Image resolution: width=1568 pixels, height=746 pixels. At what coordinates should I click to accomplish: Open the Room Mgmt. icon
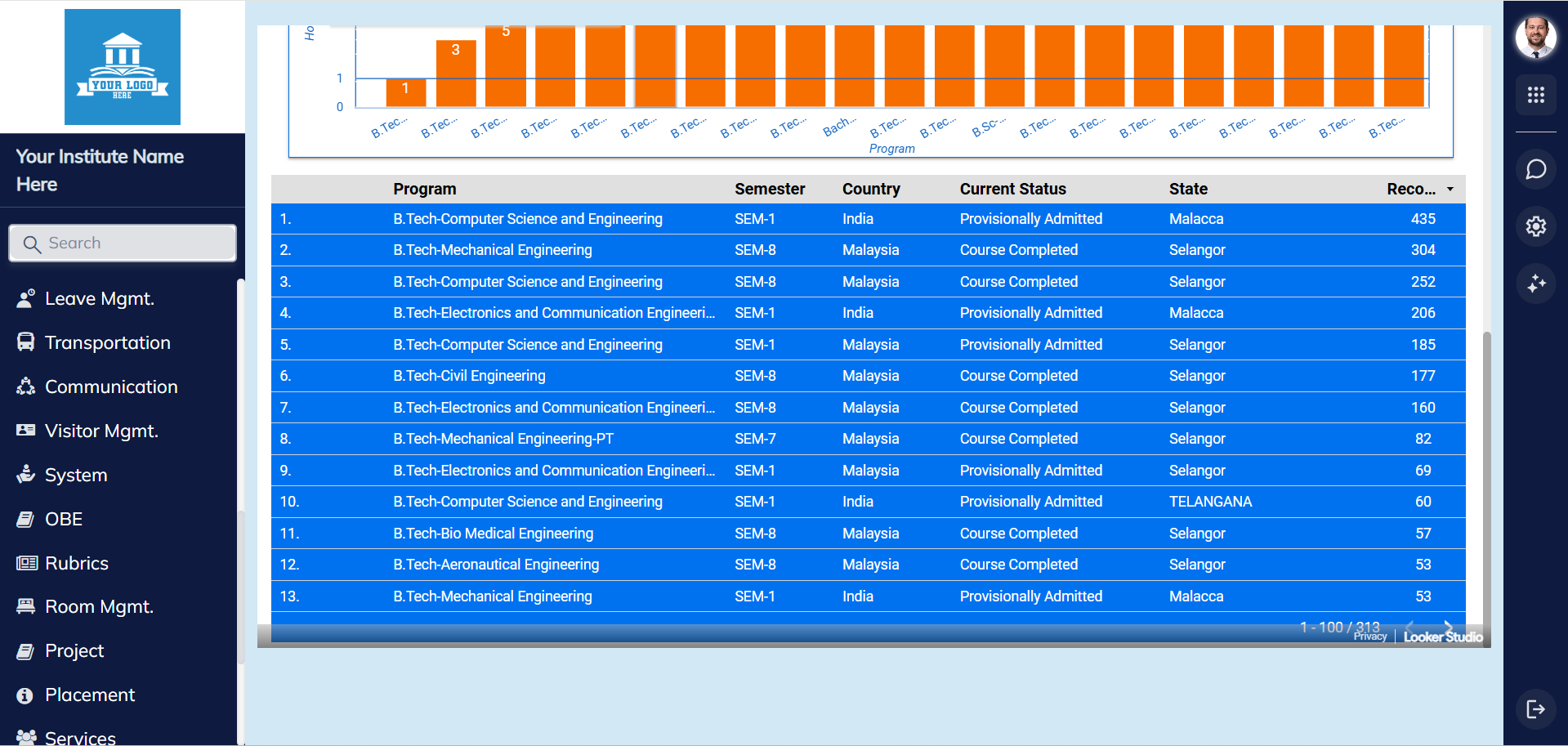click(x=25, y=606)
